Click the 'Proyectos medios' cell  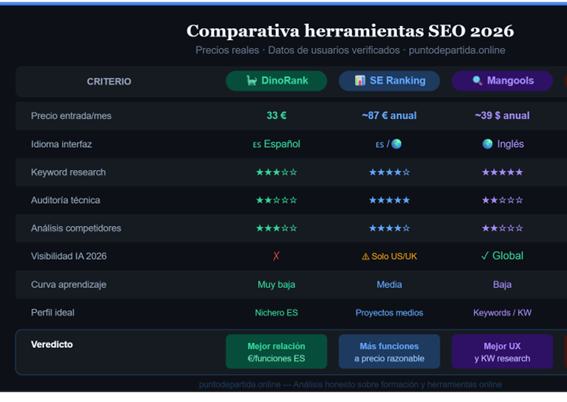[389, 312]
